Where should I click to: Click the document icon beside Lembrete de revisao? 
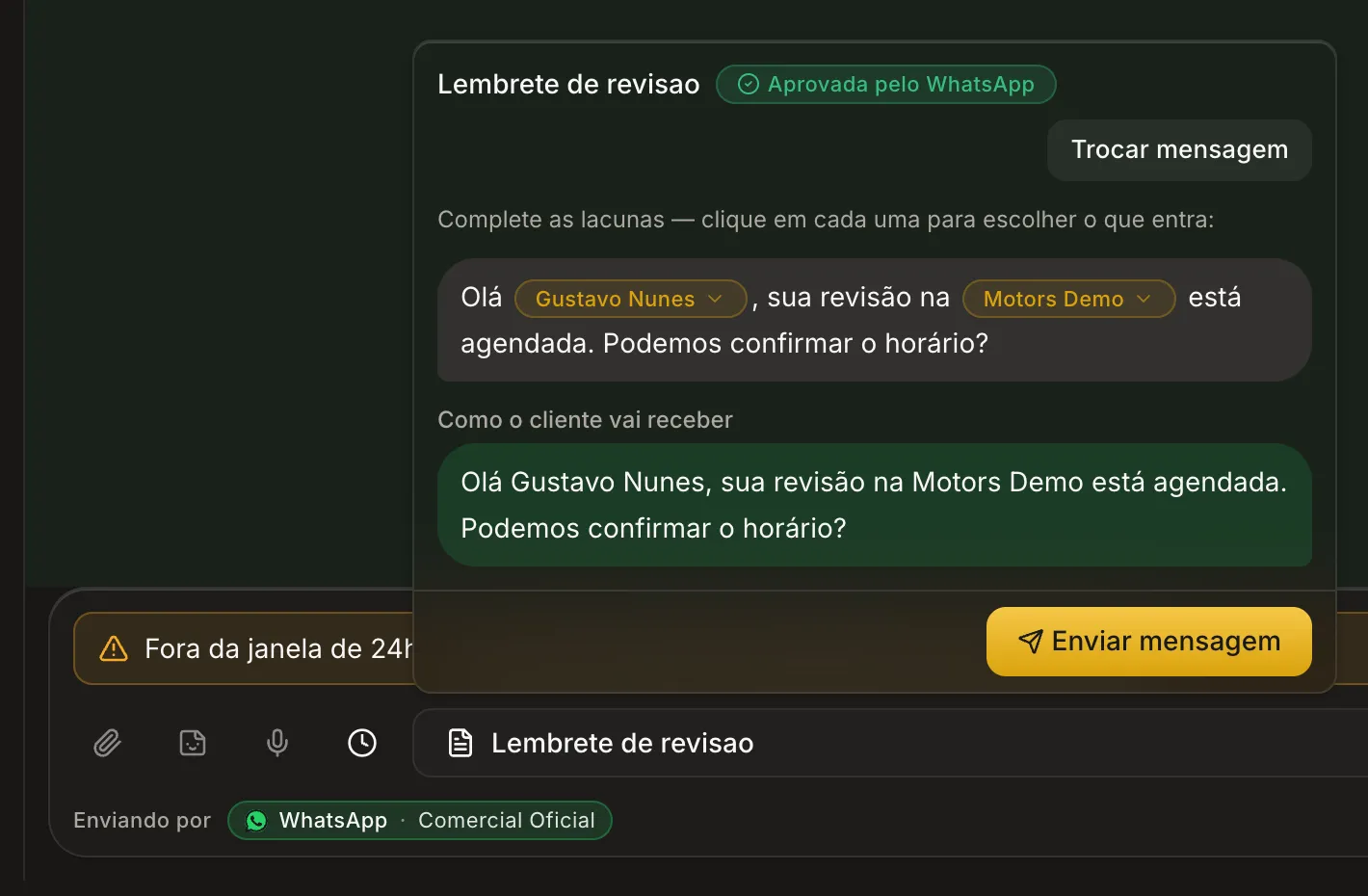[460, 743]
